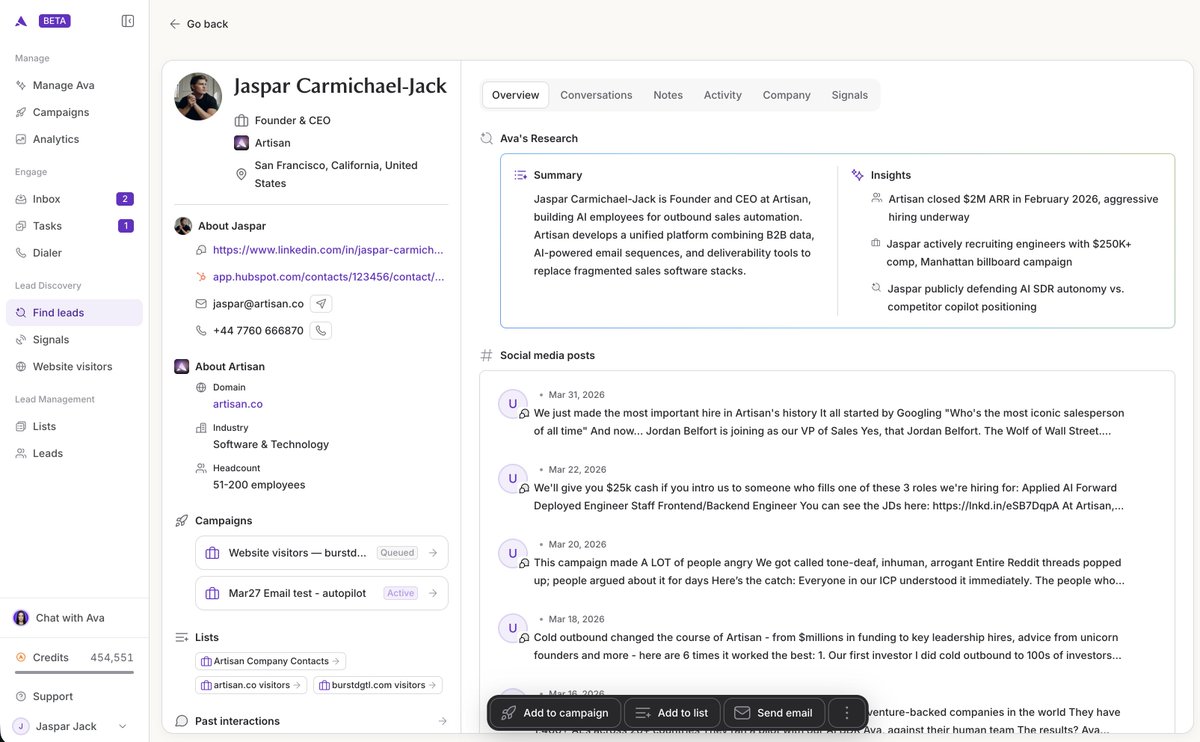This screenshot has width=1200, height=742.
Task: Click Add to campaign button
Action: click(x=555, y=713)
